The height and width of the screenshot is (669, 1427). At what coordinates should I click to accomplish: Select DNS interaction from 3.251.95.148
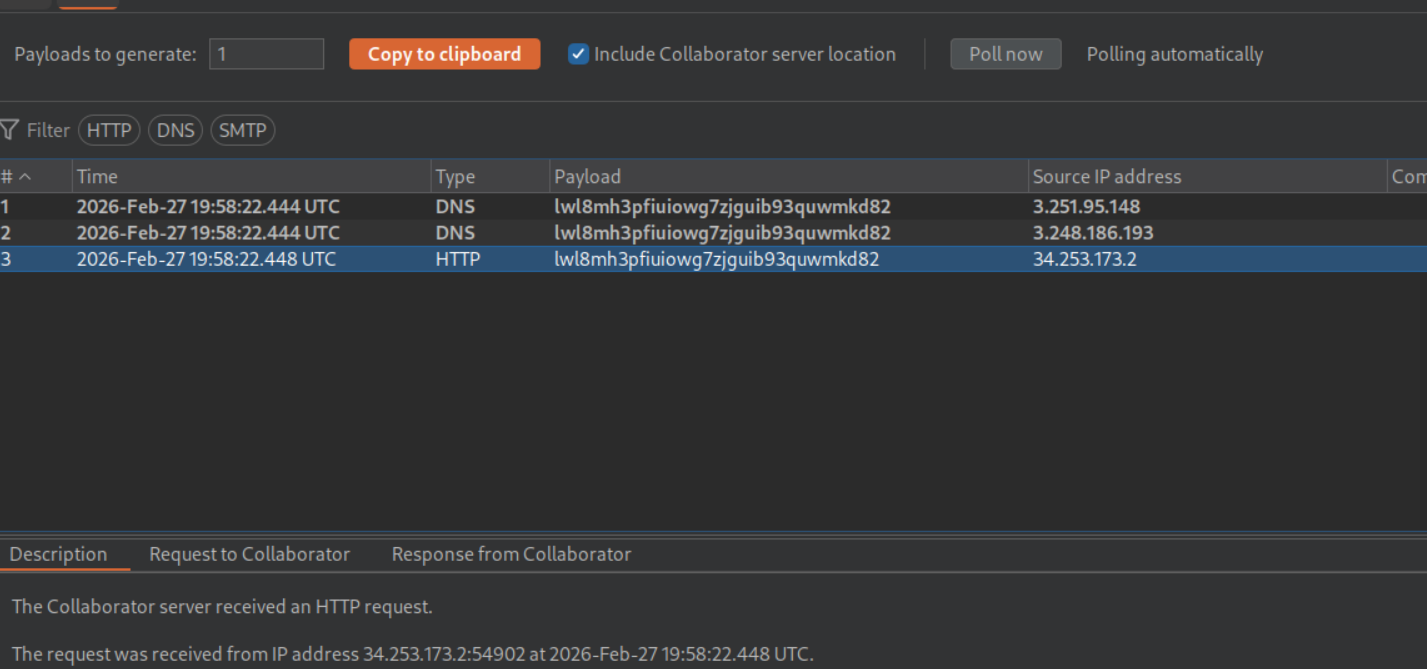(x=700, y=207)
